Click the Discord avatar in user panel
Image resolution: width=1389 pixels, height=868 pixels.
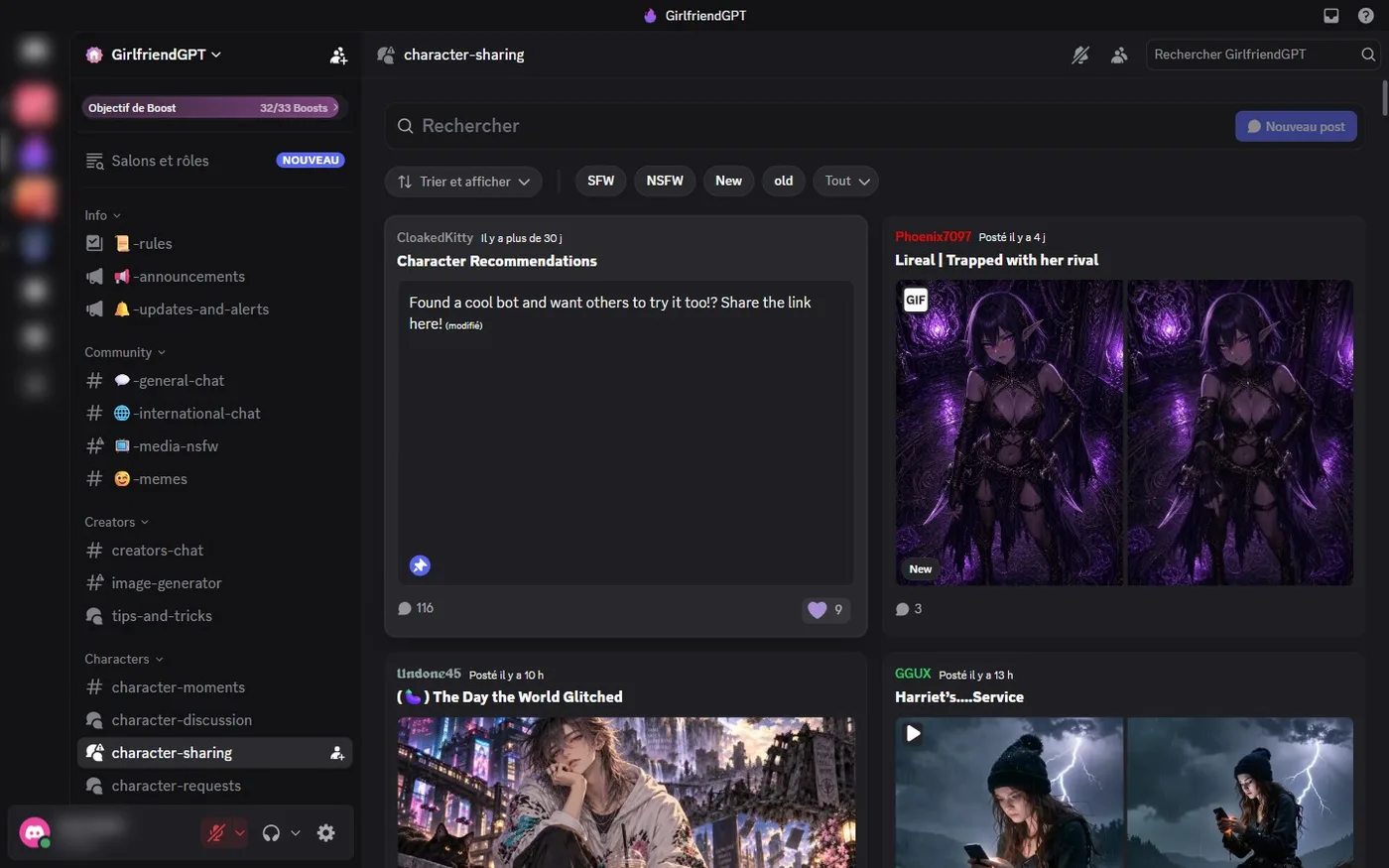35,832
